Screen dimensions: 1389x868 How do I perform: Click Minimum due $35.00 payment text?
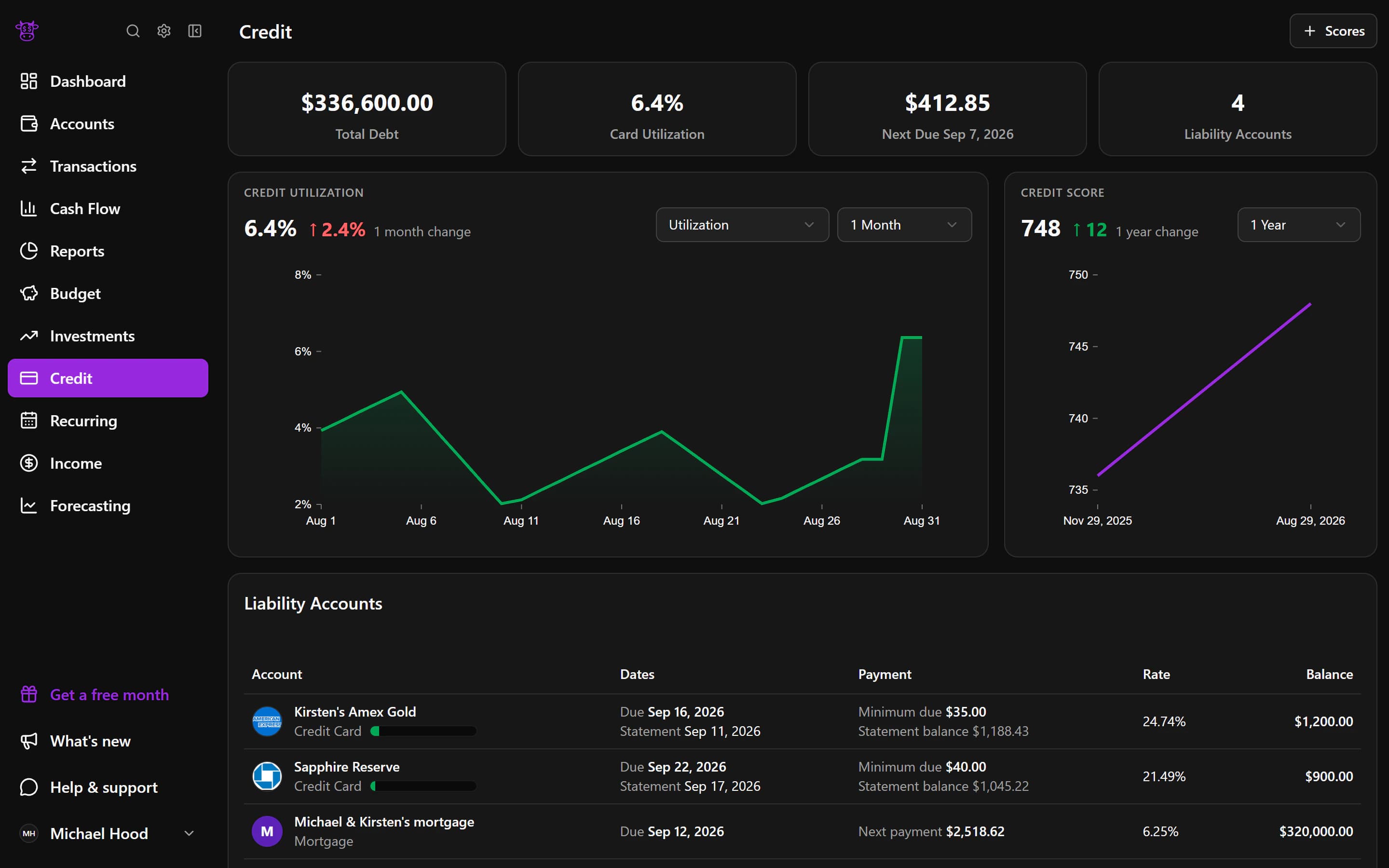point(922,712)
